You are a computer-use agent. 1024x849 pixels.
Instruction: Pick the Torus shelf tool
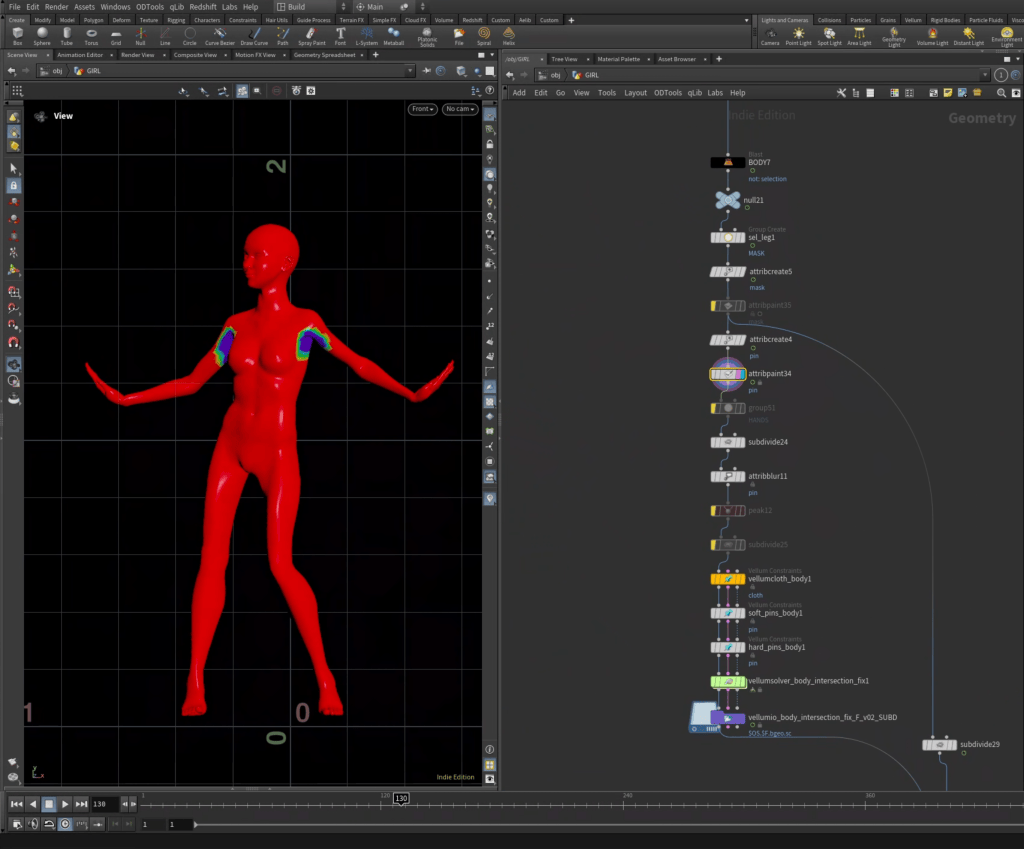pyautogui.click(x=91, y=36)
